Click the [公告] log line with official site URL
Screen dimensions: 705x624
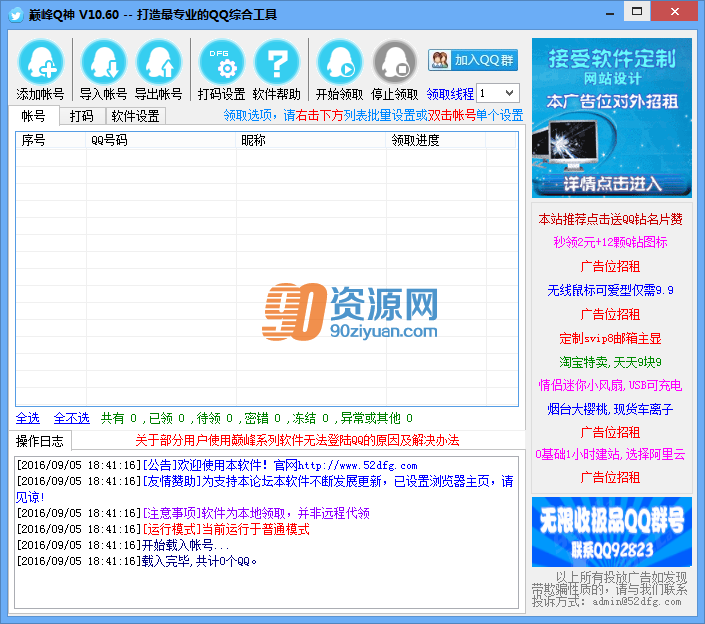217,465
